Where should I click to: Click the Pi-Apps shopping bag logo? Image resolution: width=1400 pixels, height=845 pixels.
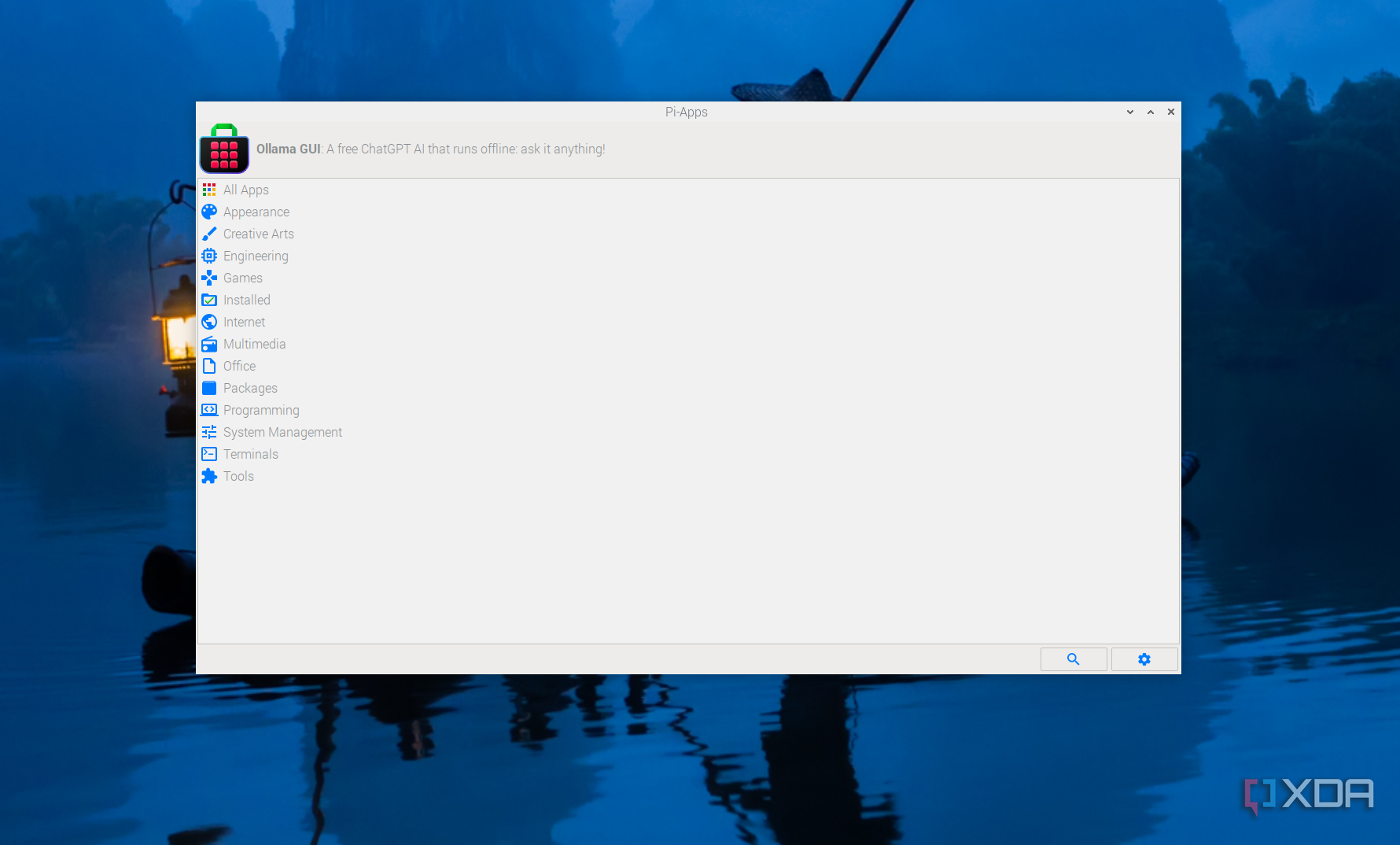(224, 149)
